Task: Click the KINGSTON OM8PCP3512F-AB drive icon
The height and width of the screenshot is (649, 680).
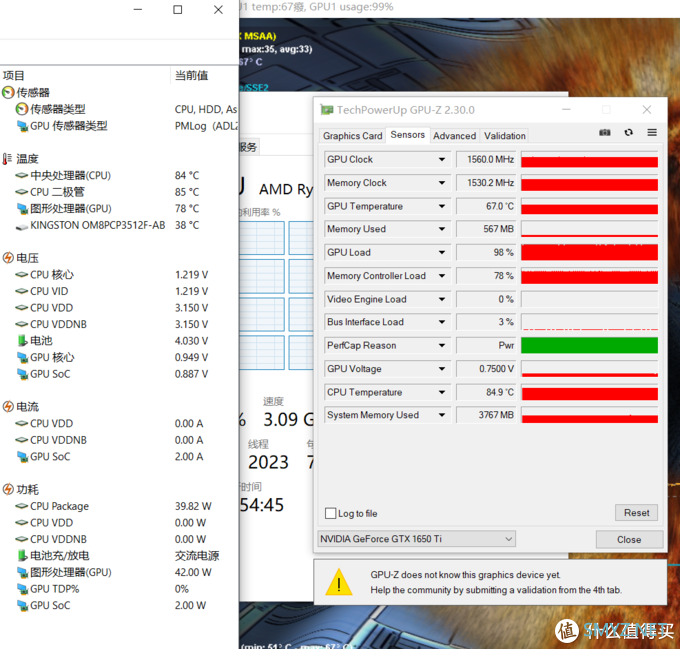Action: click(22, 226)
